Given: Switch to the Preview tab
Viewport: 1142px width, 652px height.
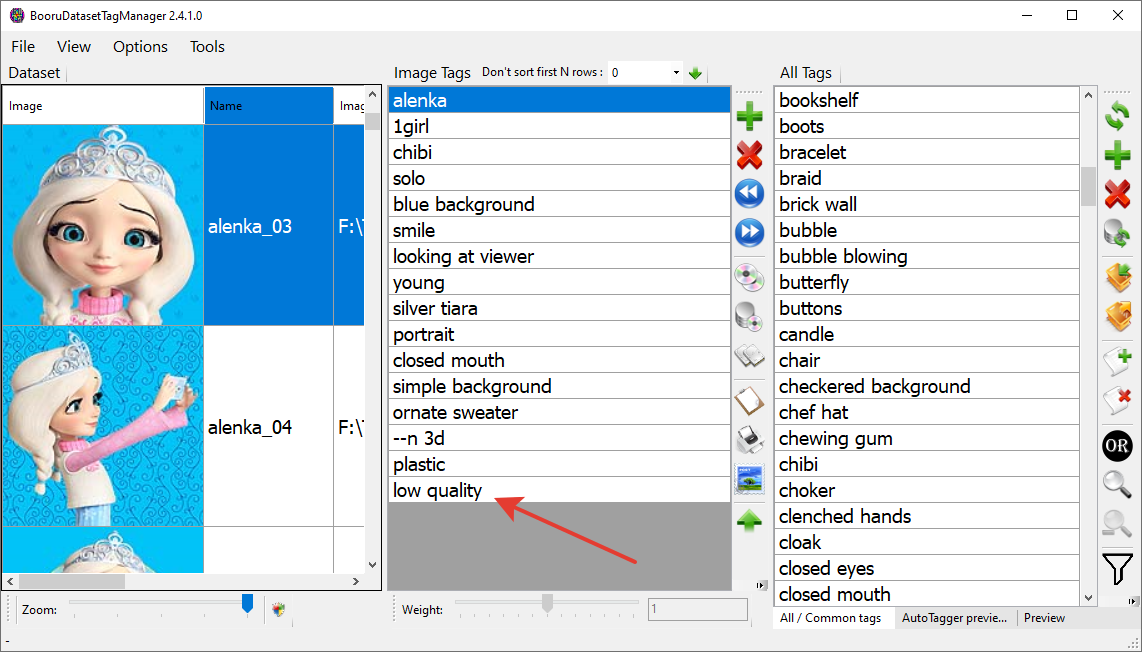Looking at the screenshot, I should [x=1044, y=618].
